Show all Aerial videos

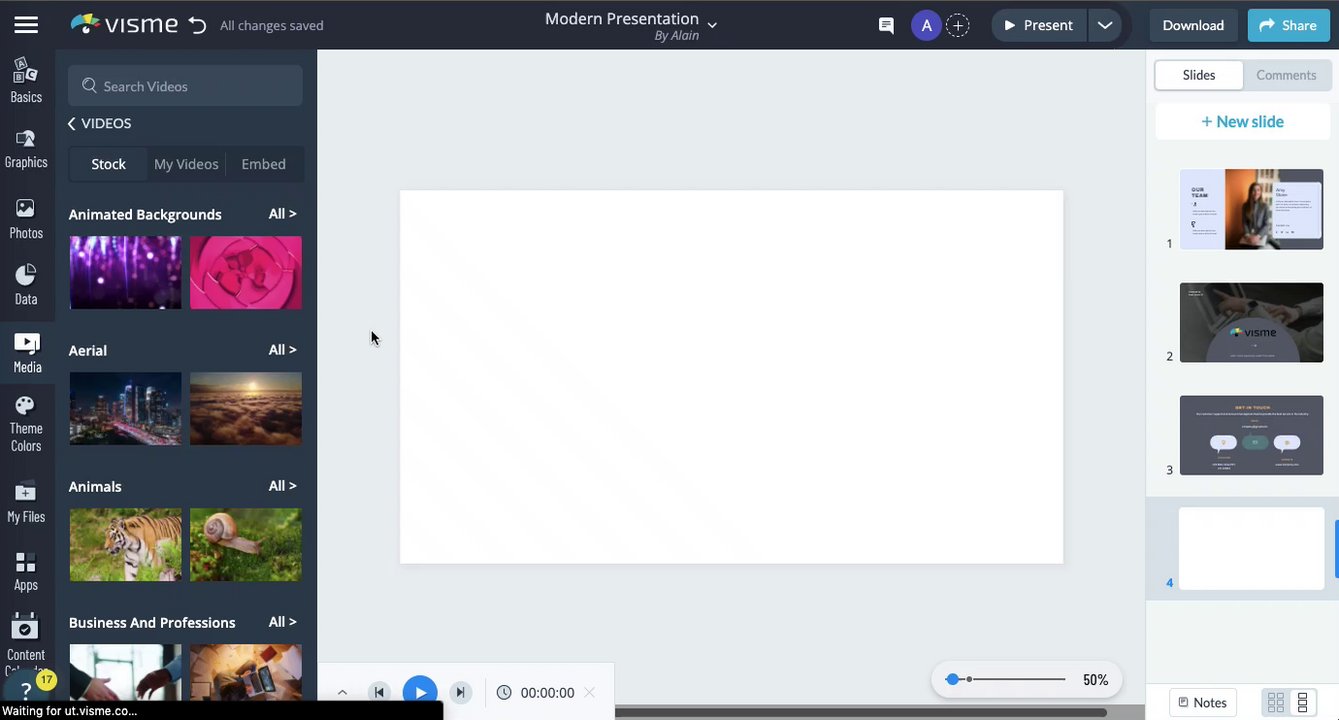[x=282, y=350]
